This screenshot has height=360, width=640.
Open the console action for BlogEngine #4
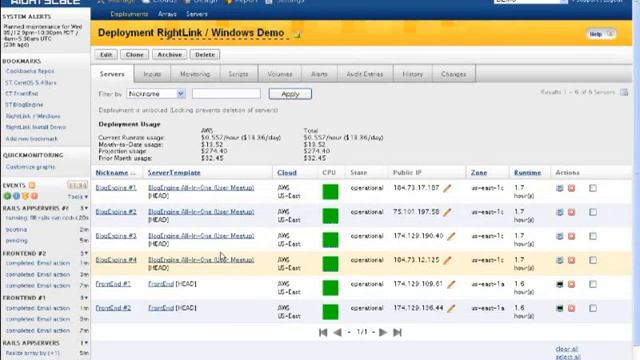pos(560,260)
